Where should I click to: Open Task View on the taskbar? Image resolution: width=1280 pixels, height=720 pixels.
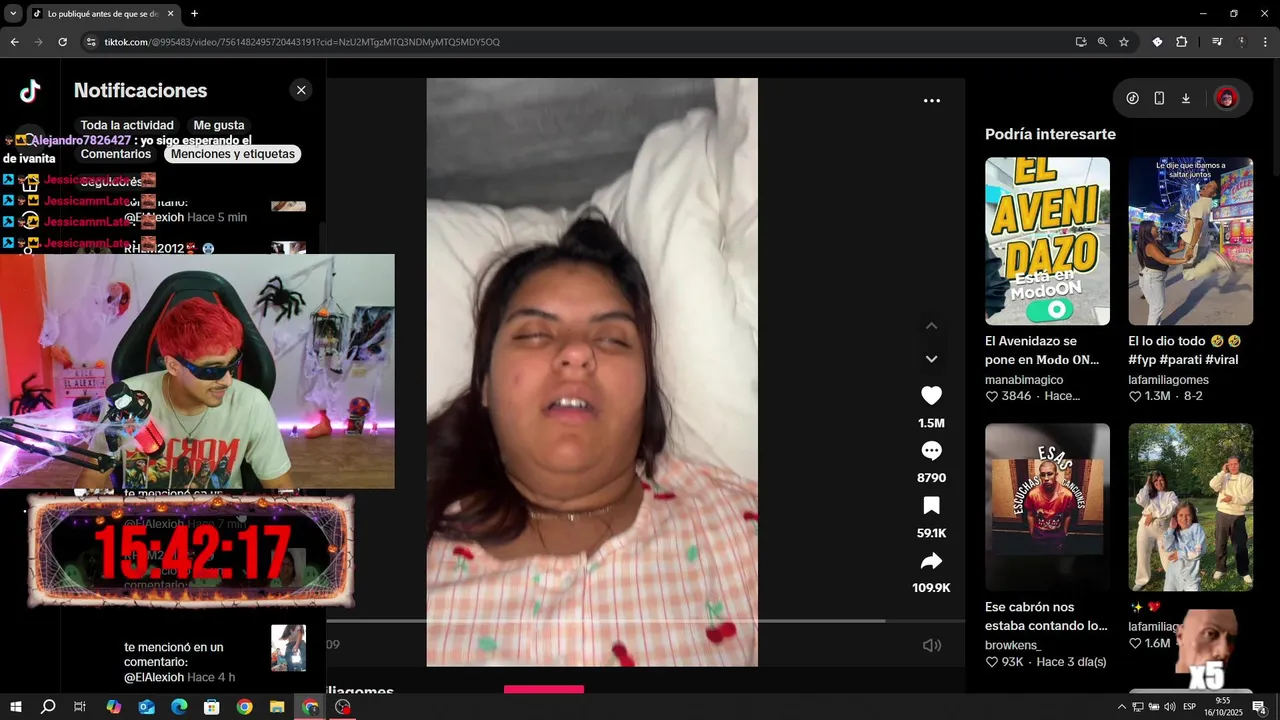click(x=80, y=707)
